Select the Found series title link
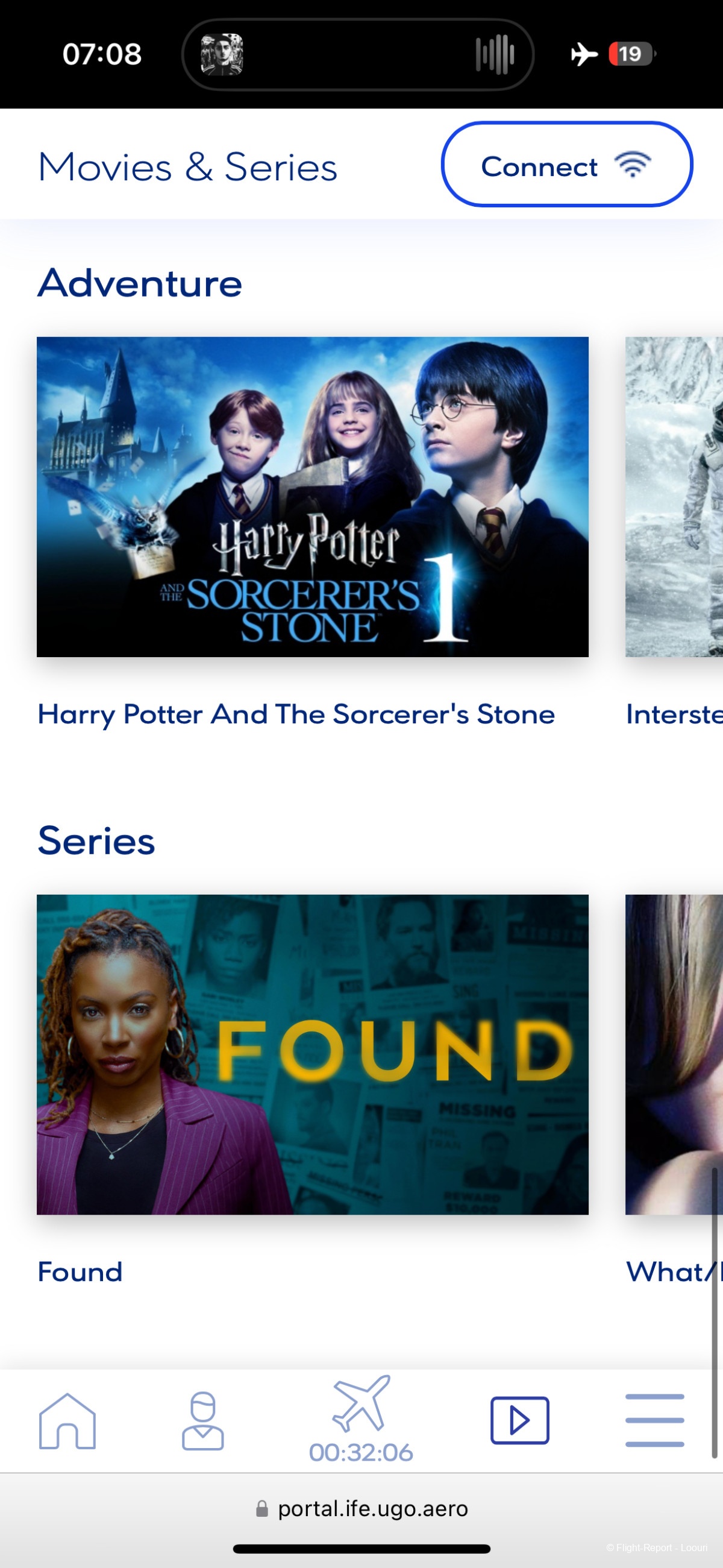Screen dimensions: 723x1568 80,1271
